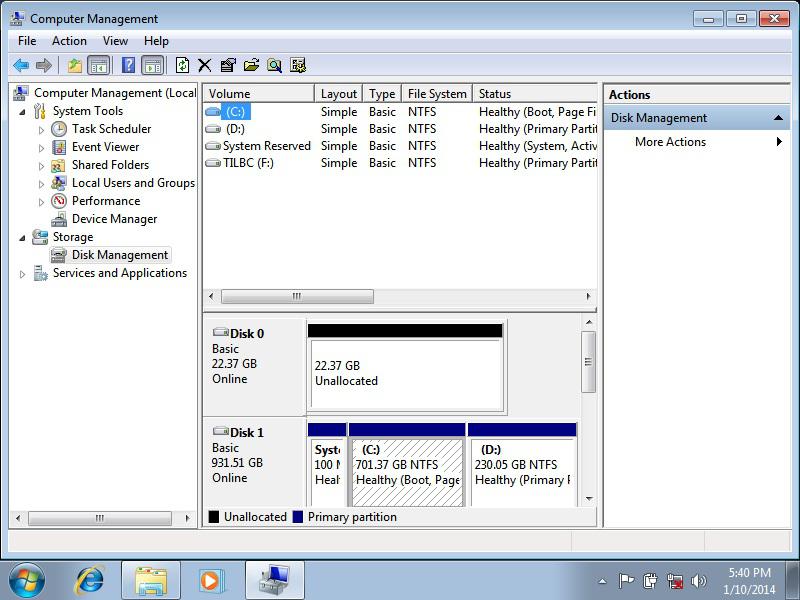Open the Action menu
The height and width of the screenshot is (600, 800).
coord(69,41)
